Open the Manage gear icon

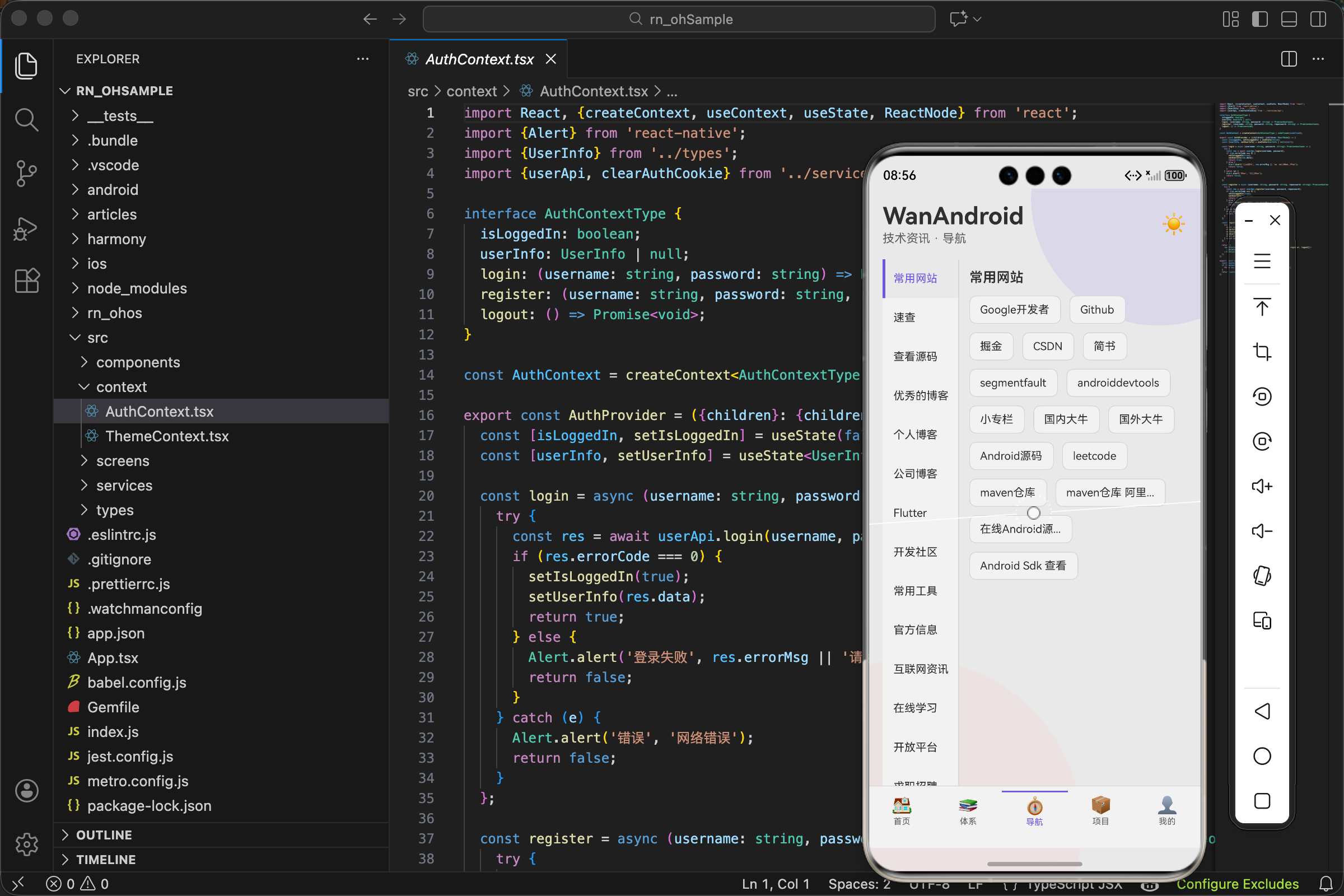pos(26,844)
